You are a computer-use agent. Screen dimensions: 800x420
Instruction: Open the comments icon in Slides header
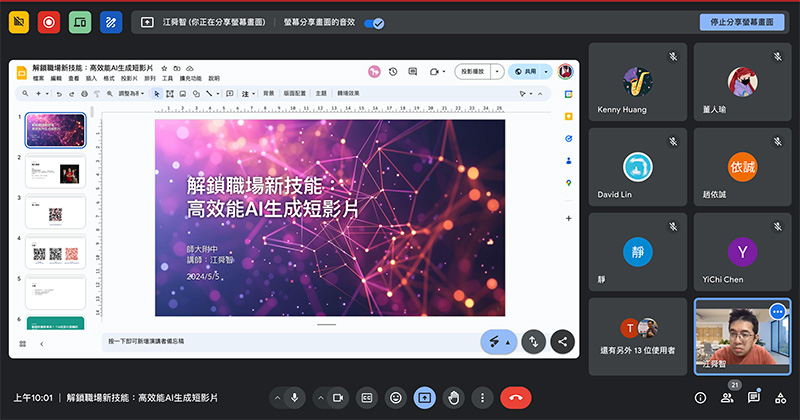pos(413,72)
